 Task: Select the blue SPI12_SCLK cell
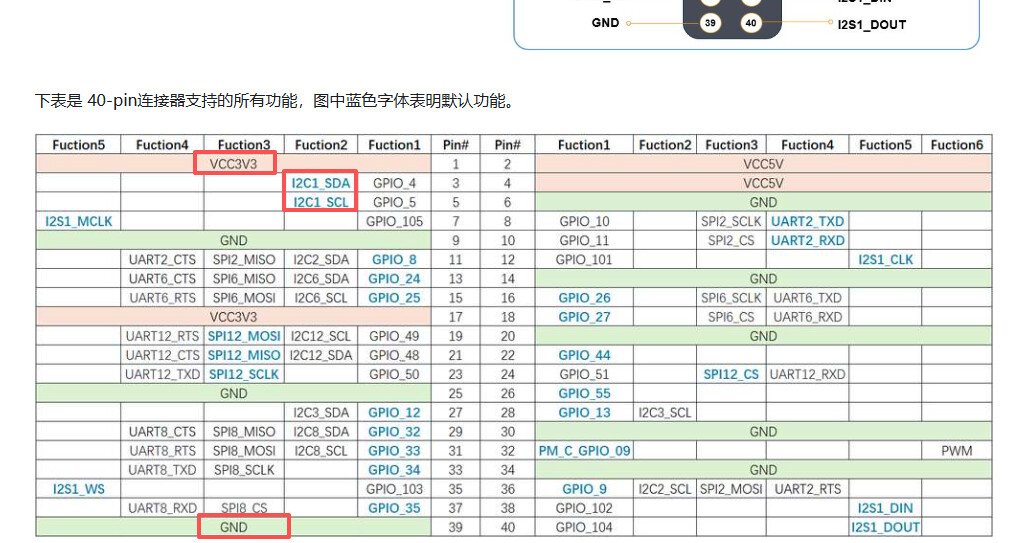pos(244,374)
